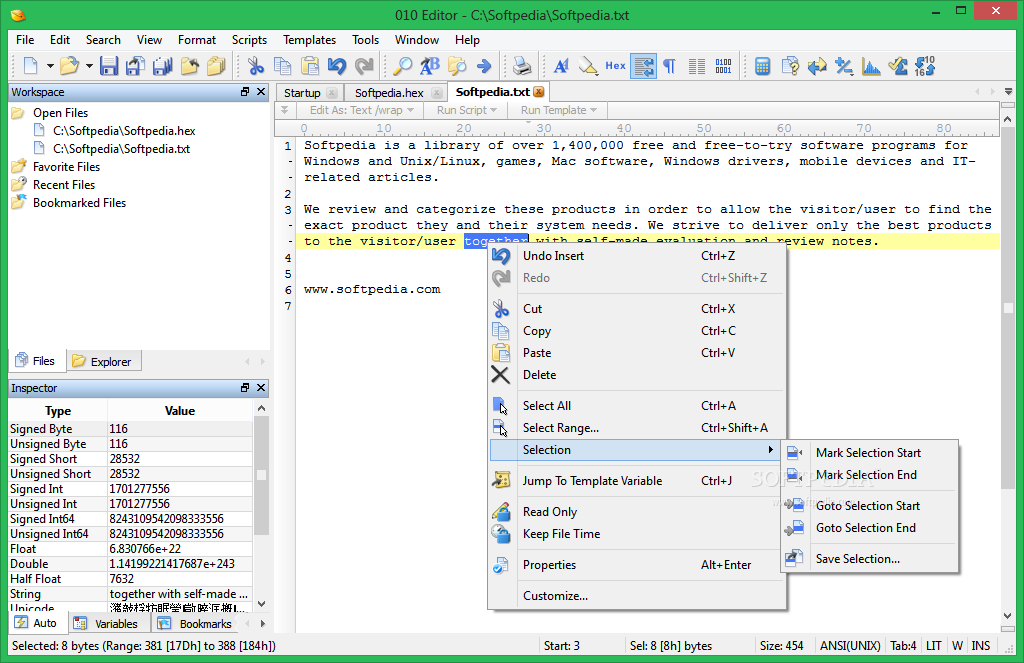The width and height of the screenshot is (1024, 663).
Task: Toggle Read Only in context menu
Action: point(637,512)
